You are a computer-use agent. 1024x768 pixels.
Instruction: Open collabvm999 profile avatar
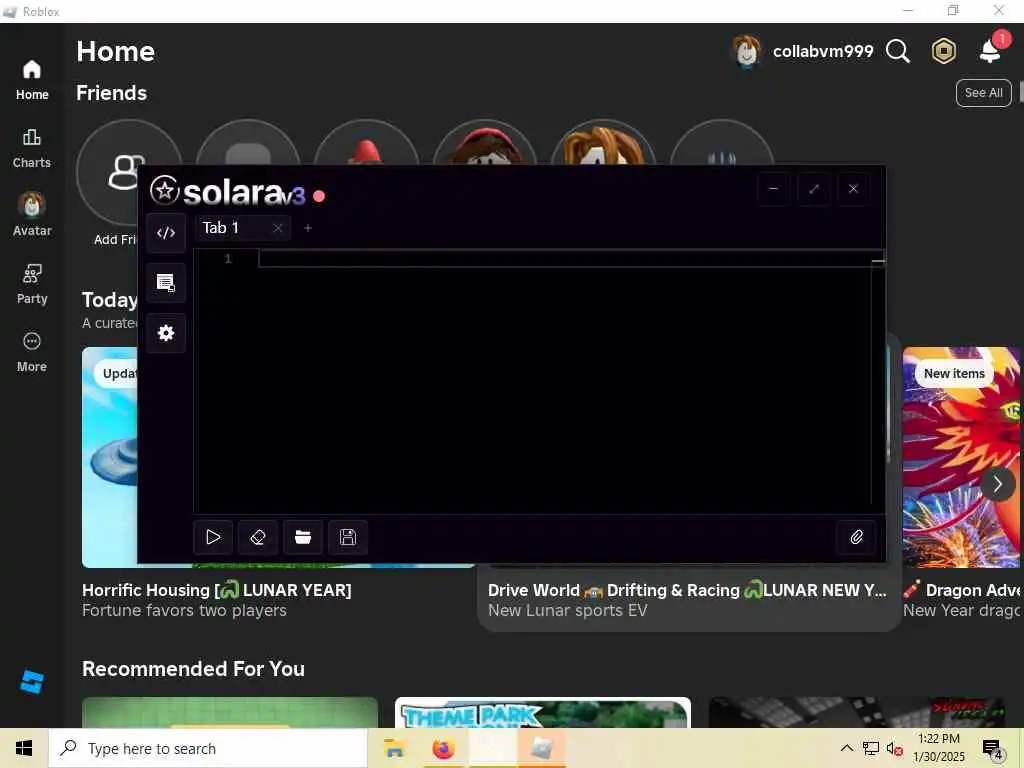746,52
